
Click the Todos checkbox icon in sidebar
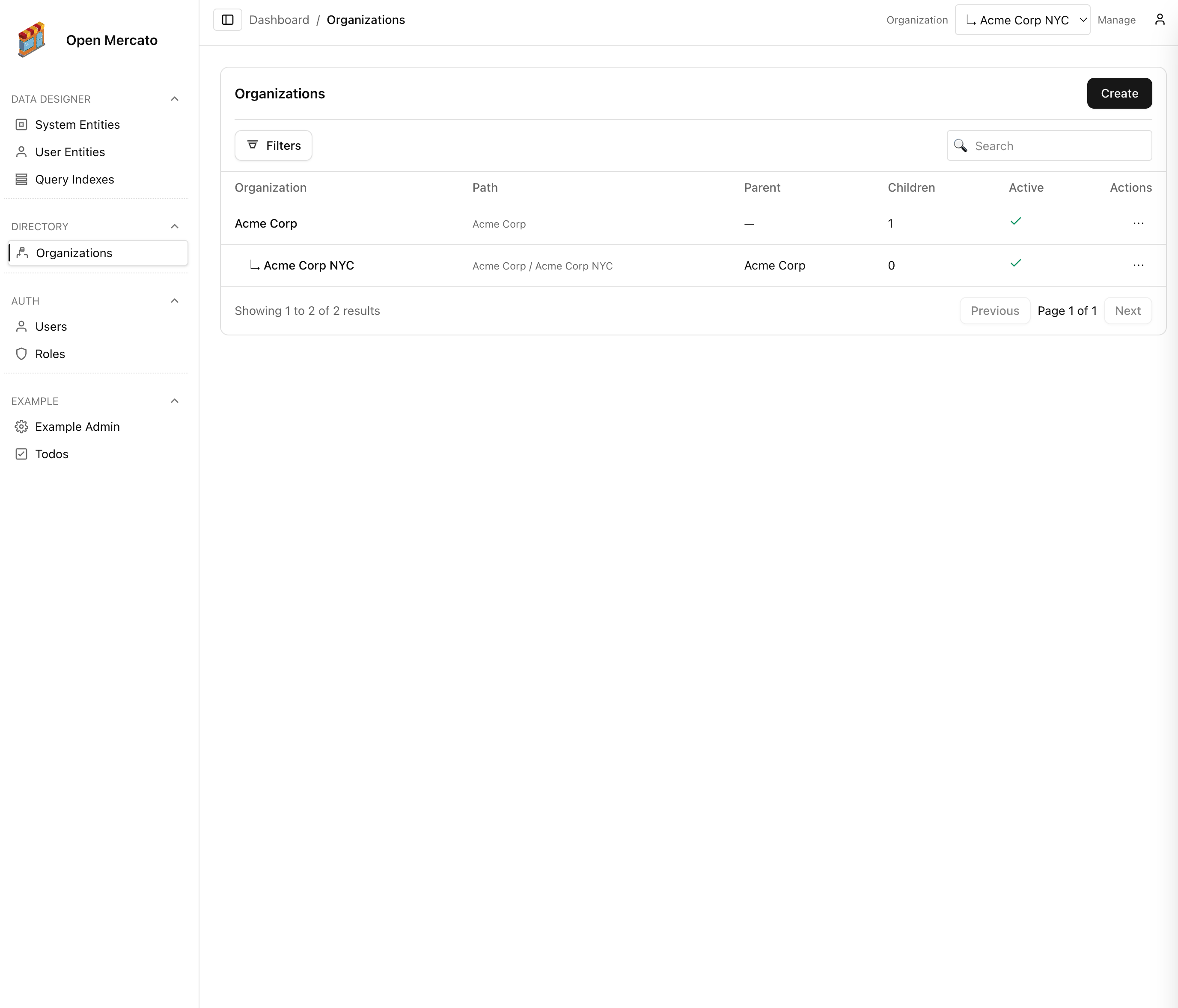pyautogui.click(x=21, y=454)
